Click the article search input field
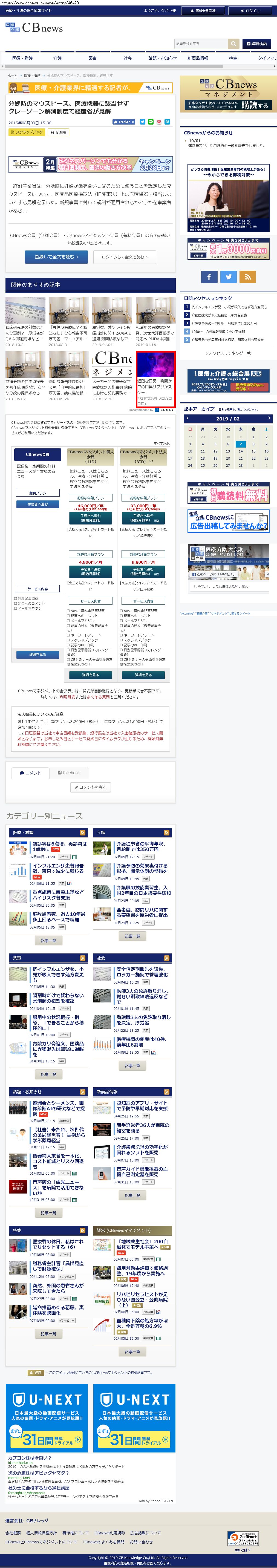 tap(201, 44)
